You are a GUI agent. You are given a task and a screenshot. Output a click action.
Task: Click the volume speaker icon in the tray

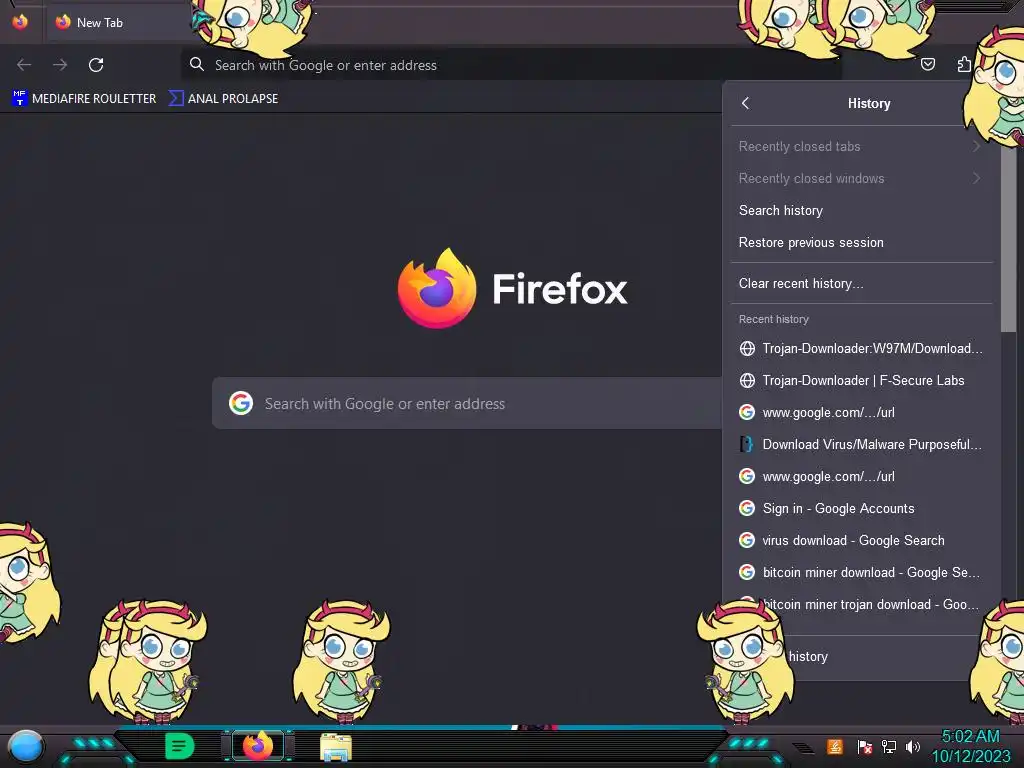tap(913, 746)
